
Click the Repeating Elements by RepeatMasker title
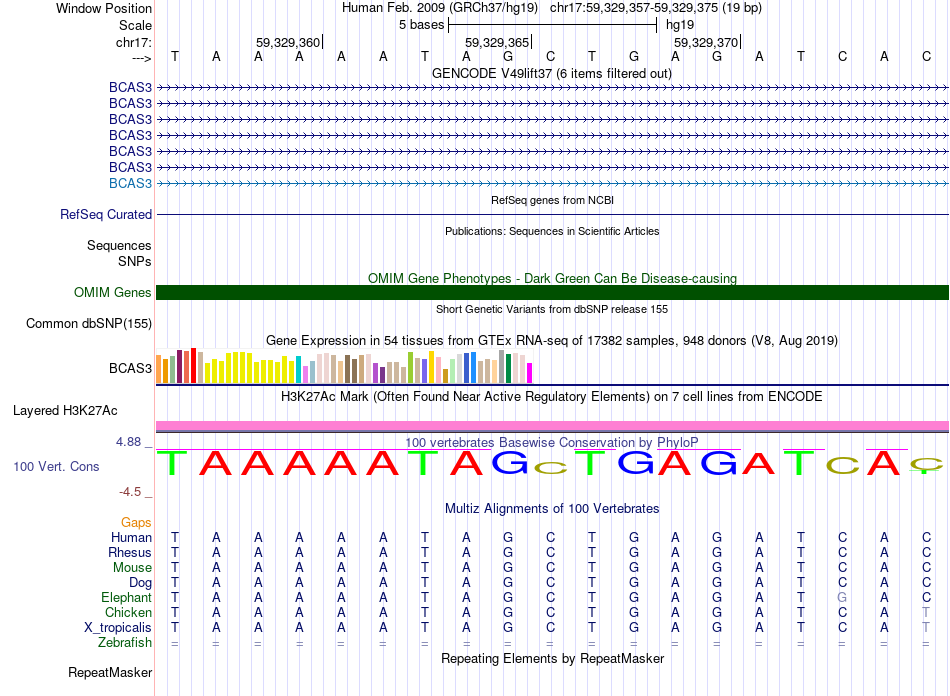pyautogui.click(x=553, y=658)
